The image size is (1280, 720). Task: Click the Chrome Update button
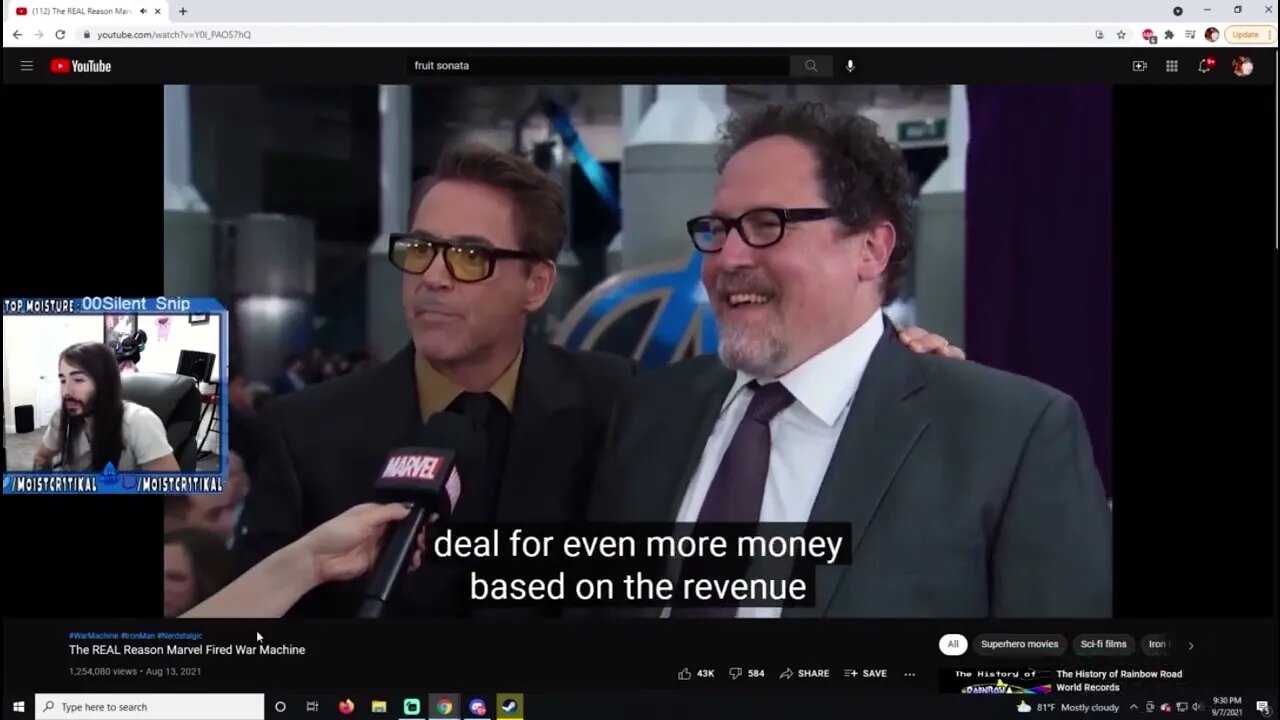1245,34
